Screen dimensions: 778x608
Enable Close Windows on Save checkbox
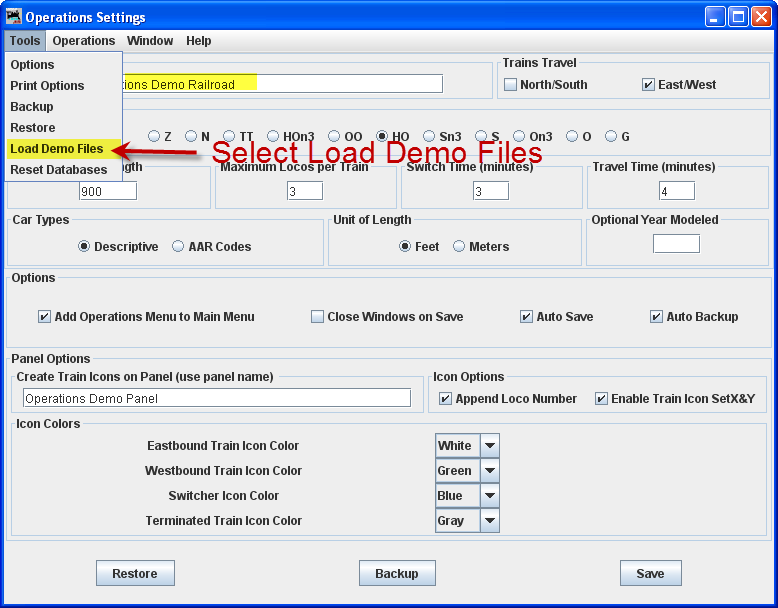318,317
